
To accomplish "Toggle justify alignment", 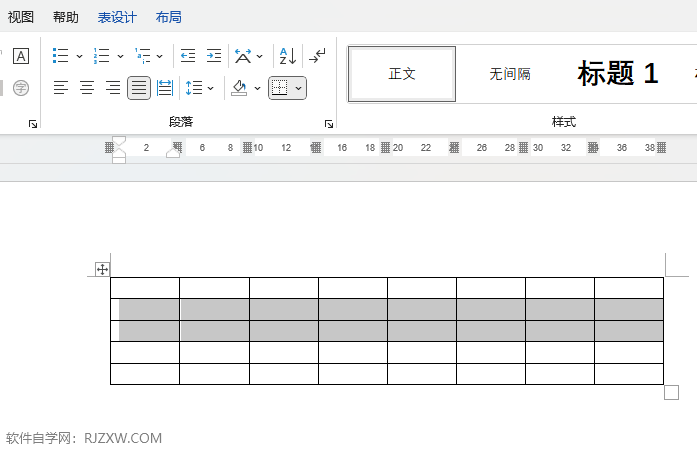I will (139, 88).
